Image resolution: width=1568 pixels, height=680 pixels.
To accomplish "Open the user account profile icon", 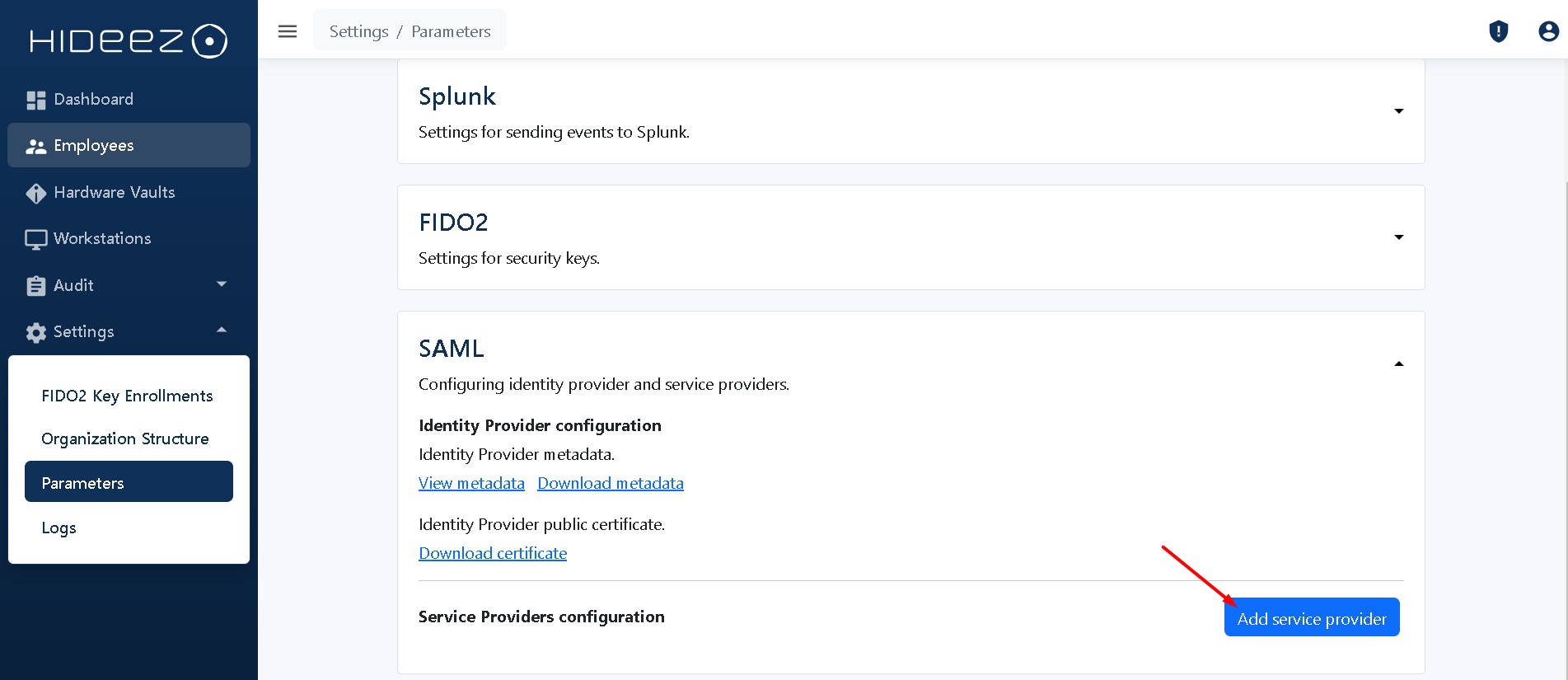I will [1548, 31].
